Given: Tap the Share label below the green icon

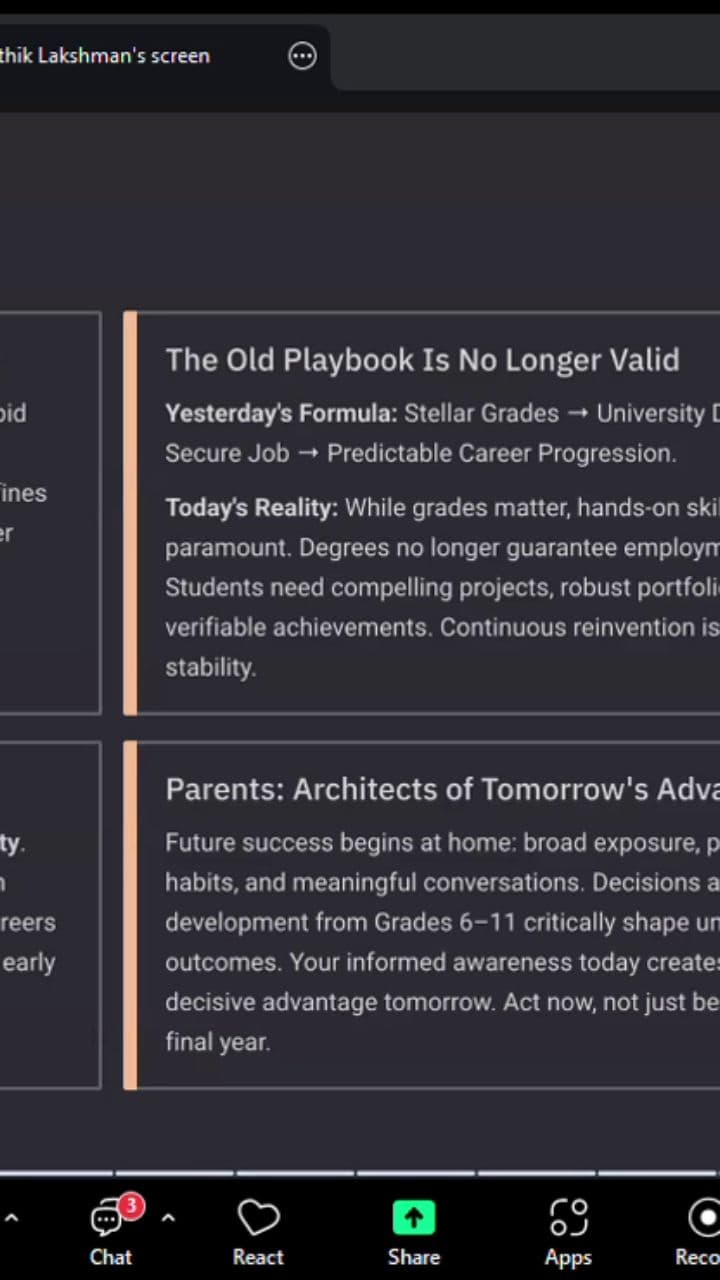Looking at the screenshot, I should [x=414, y=1257].
